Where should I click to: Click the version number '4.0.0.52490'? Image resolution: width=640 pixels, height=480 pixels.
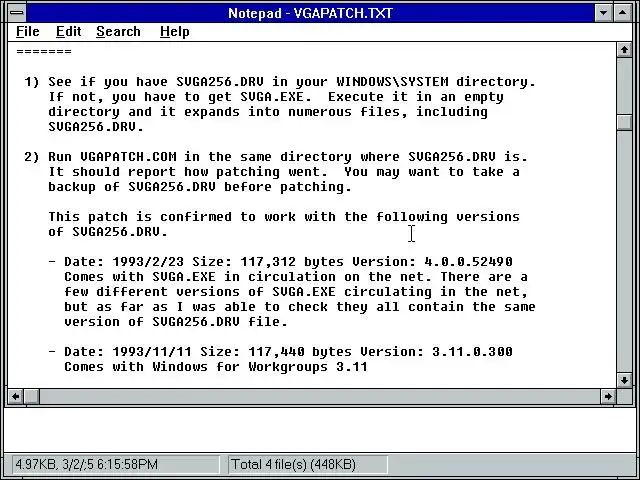[469, 262]
